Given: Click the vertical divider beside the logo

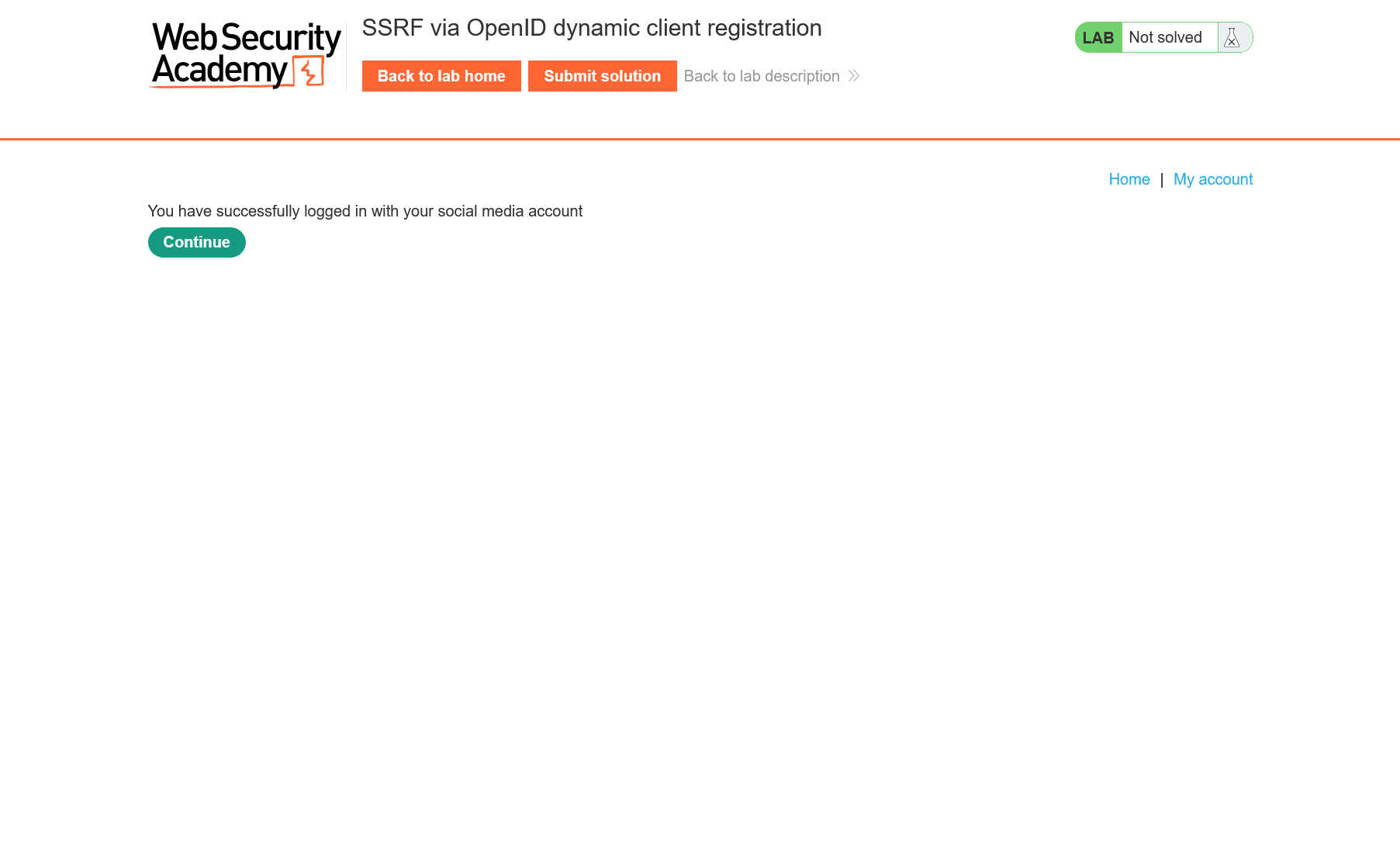Looking at the screenshot, I should coord(347,55).
